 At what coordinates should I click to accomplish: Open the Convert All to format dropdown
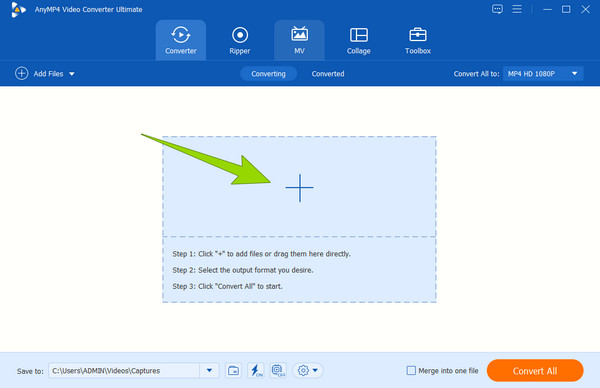543,74
